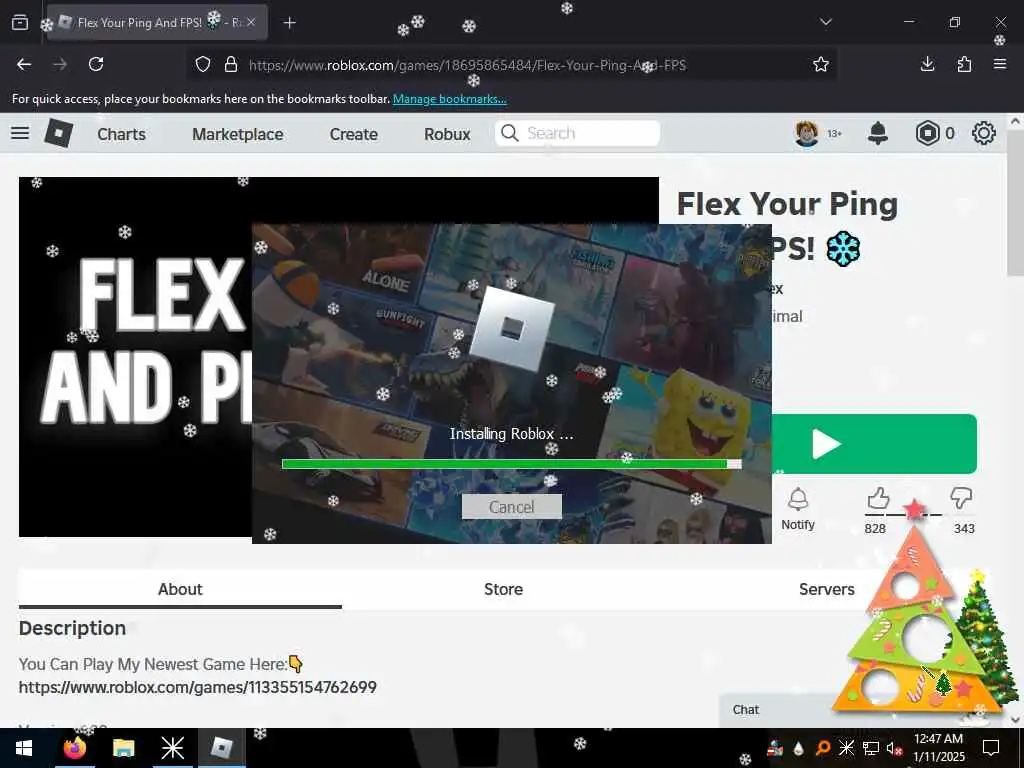Image resolution: width=1024 pixels, height=768 pixels.
Task: Click the Roblox installer taskbar icon
Action: (x=221, y=748)
